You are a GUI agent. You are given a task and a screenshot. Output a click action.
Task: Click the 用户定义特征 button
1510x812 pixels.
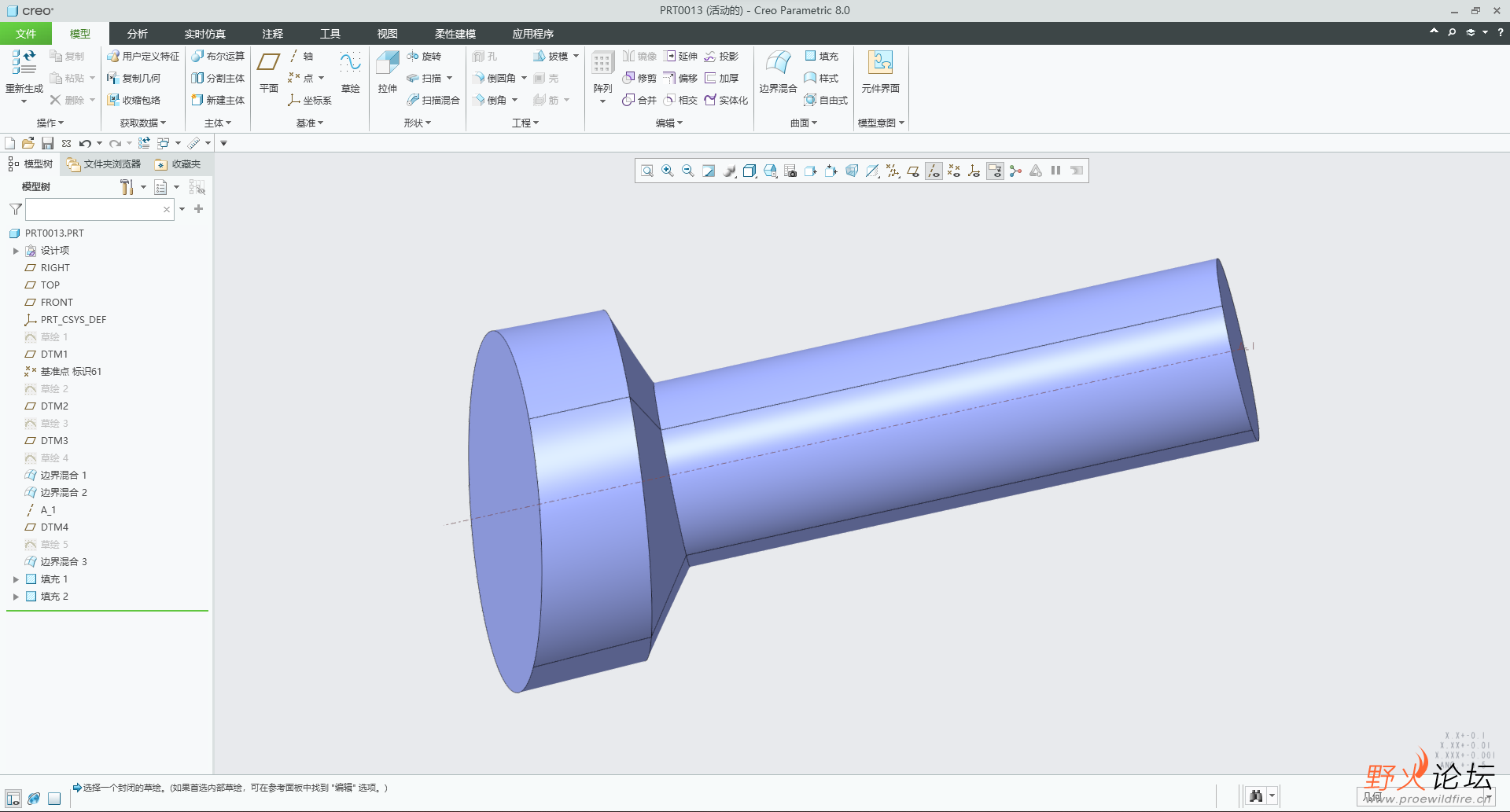[x=143, y=57]
